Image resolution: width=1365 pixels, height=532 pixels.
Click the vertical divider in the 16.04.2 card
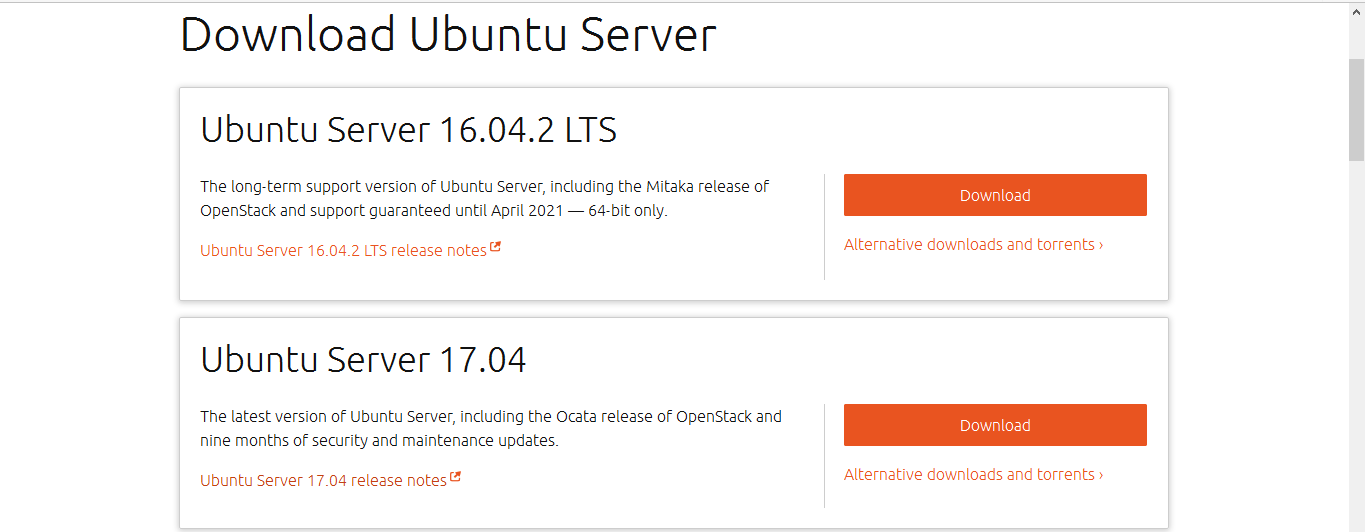(x=825, y=227)
